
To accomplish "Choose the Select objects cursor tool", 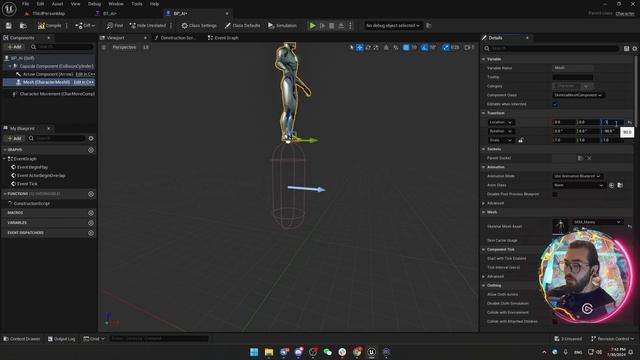I will coord(351,47).
